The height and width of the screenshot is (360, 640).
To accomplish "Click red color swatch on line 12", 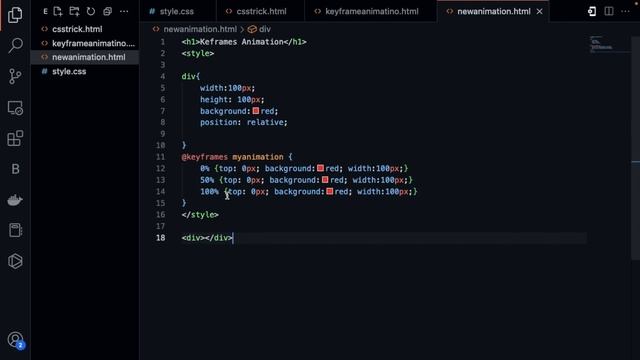I will click(320, 168).
